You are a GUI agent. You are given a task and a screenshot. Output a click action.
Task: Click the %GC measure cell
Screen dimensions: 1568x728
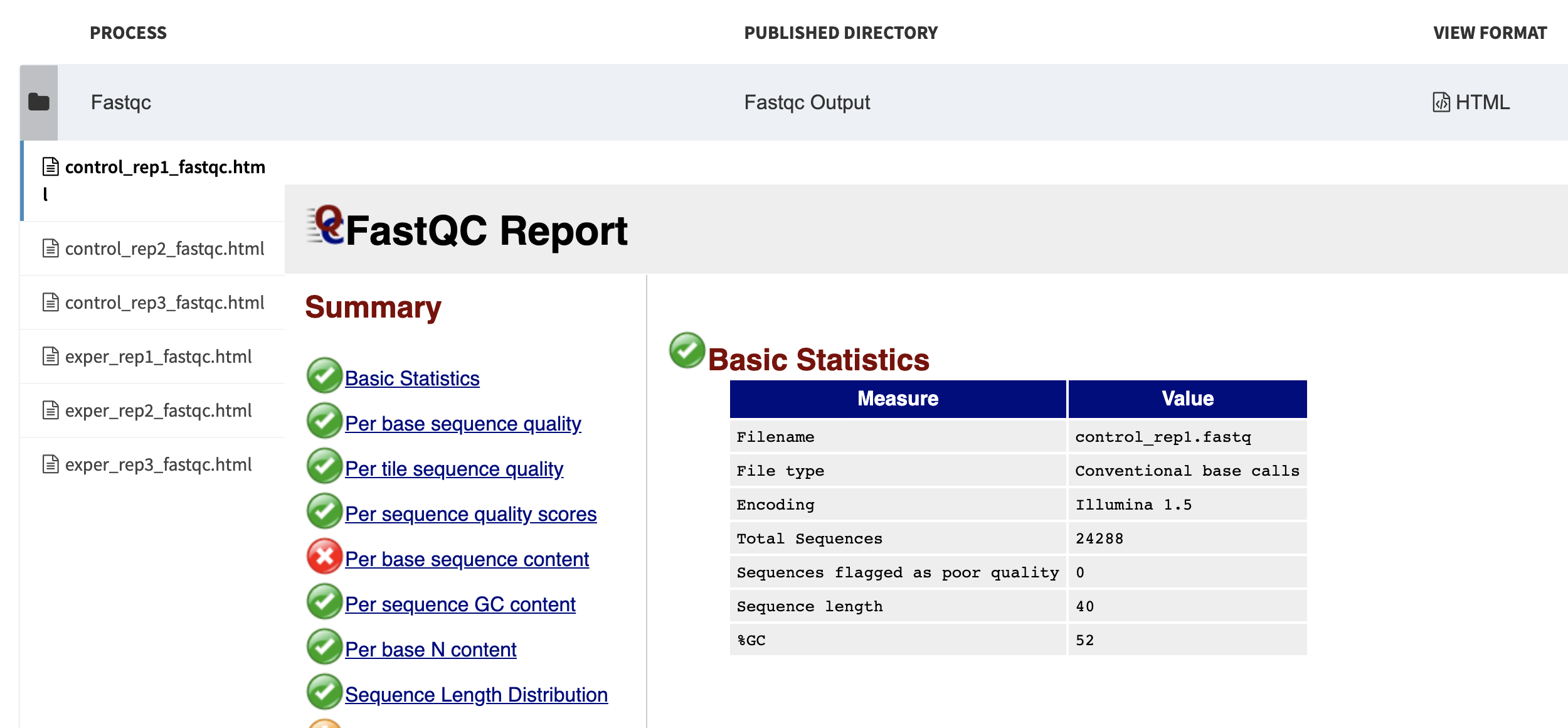[x=898, y=640]
